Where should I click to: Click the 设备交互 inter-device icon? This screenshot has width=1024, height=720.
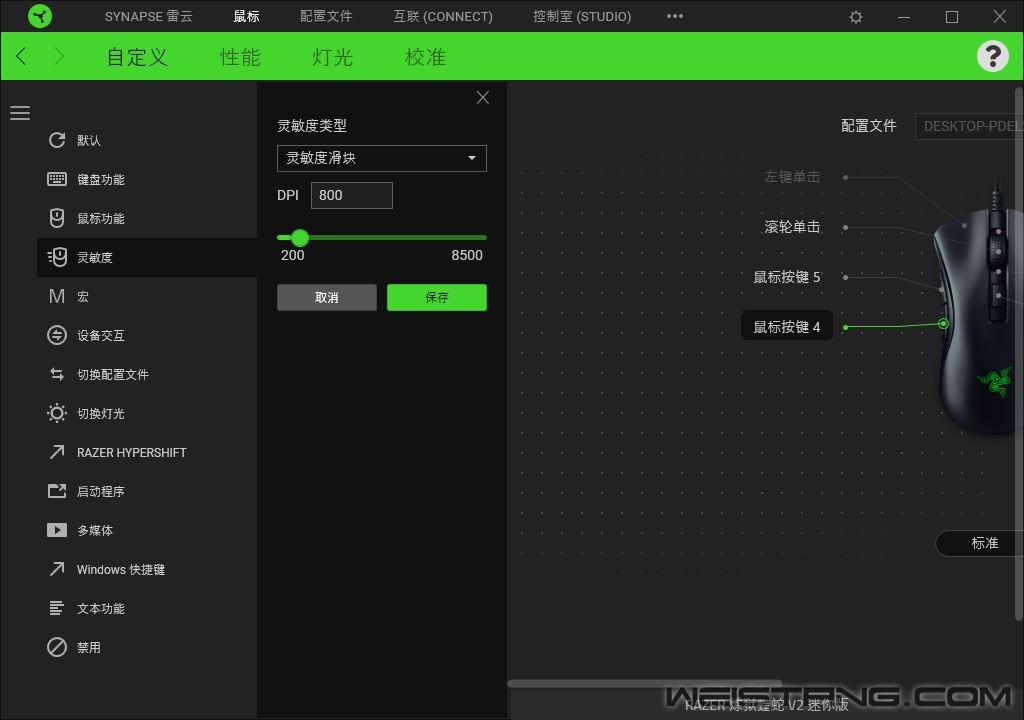[x=57, y=335]
